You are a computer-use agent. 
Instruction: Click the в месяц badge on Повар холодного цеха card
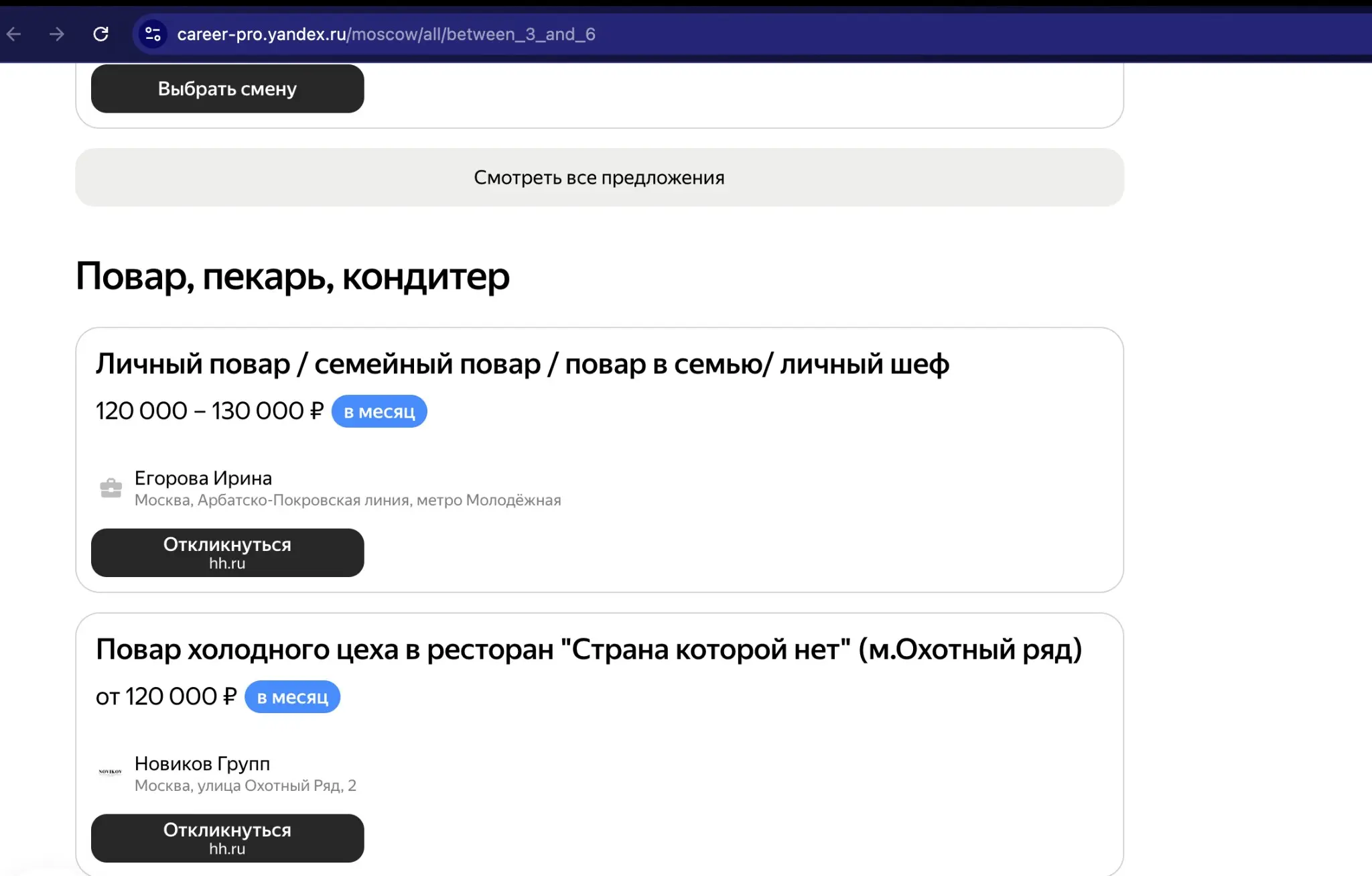pyautogui.click(x=292, y=697)
